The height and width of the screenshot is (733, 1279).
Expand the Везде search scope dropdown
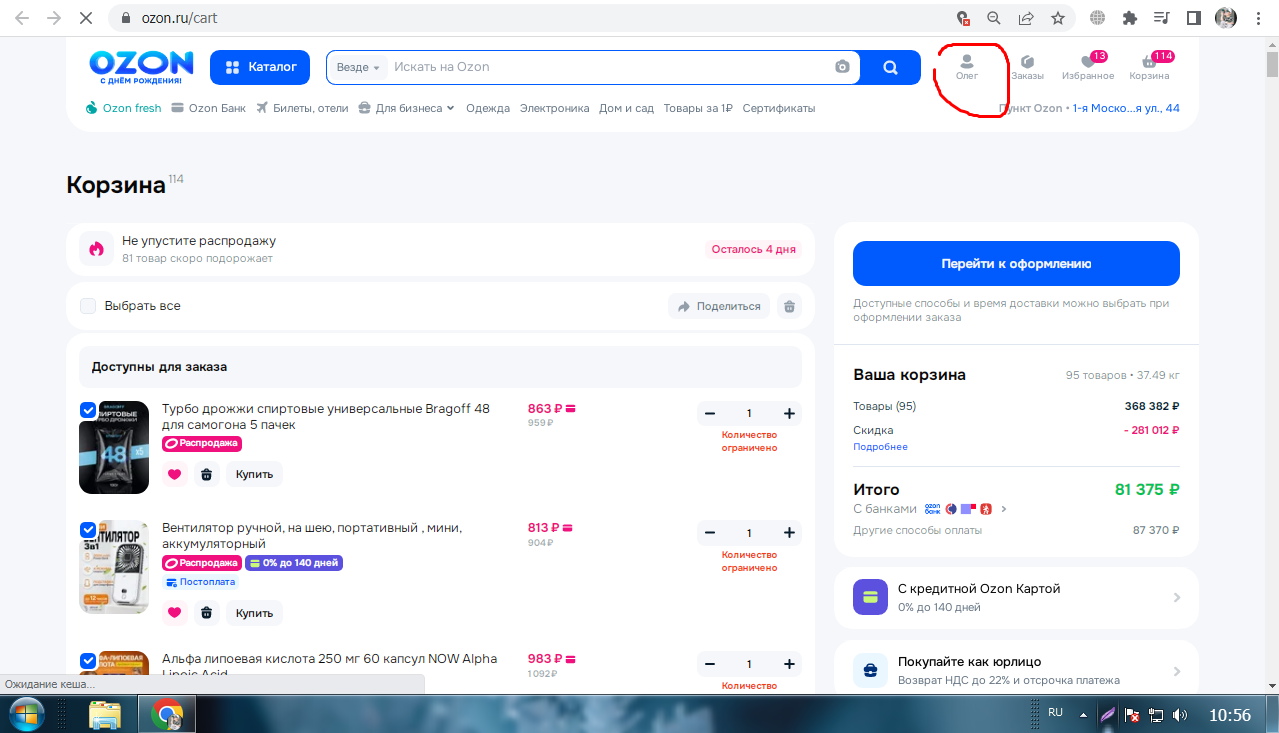358,67
